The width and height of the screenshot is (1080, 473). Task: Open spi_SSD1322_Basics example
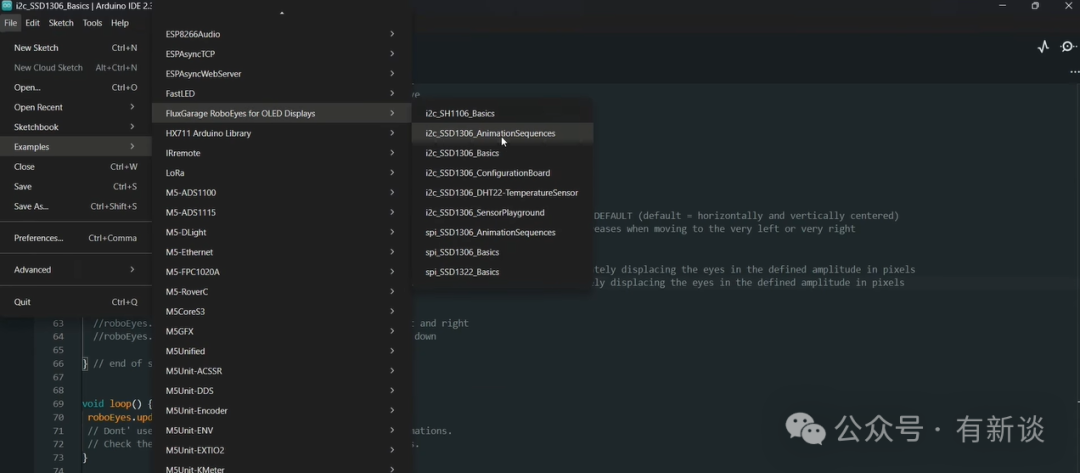pos(502,272)
